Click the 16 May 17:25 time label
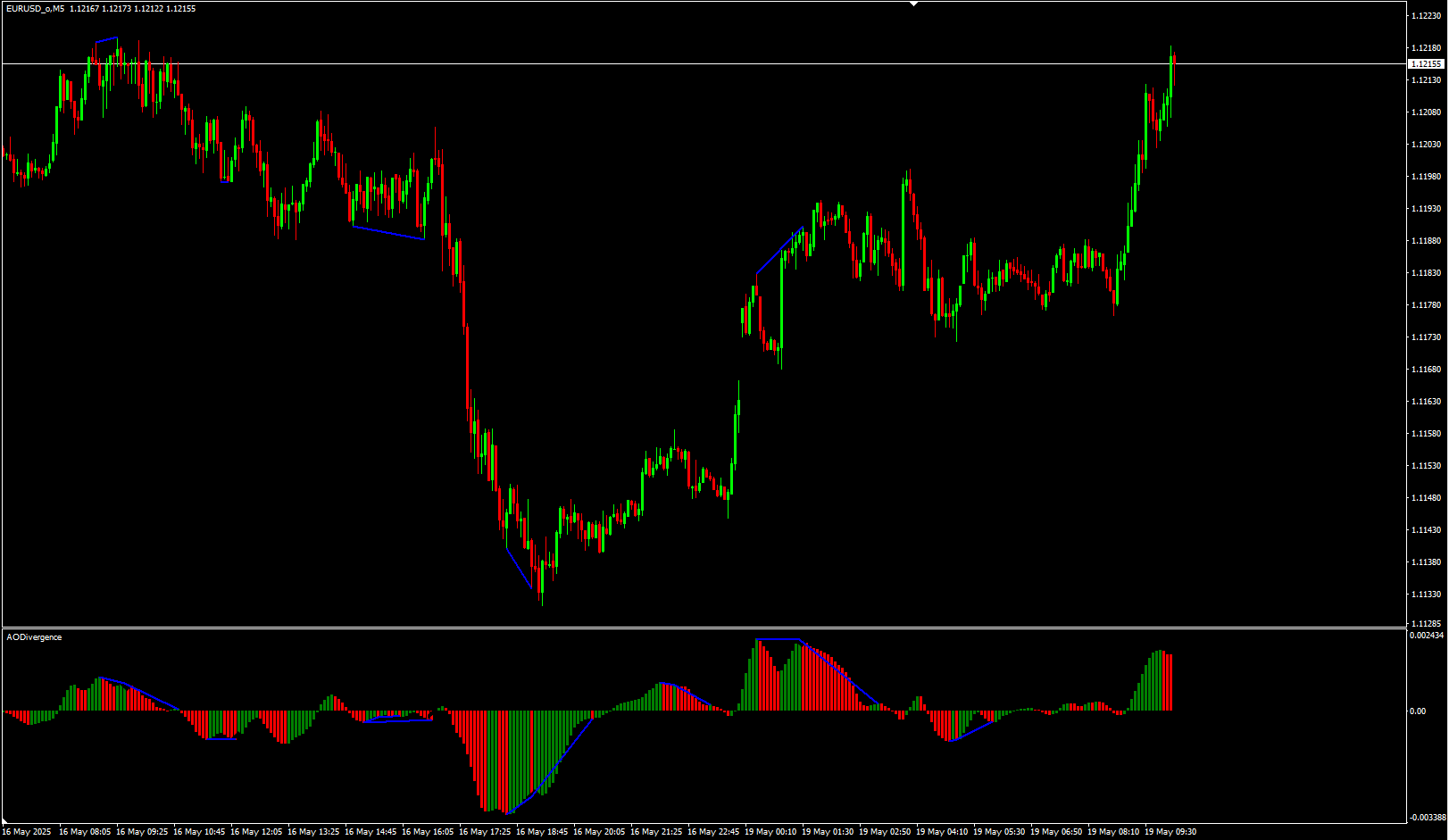 point(485,832)
